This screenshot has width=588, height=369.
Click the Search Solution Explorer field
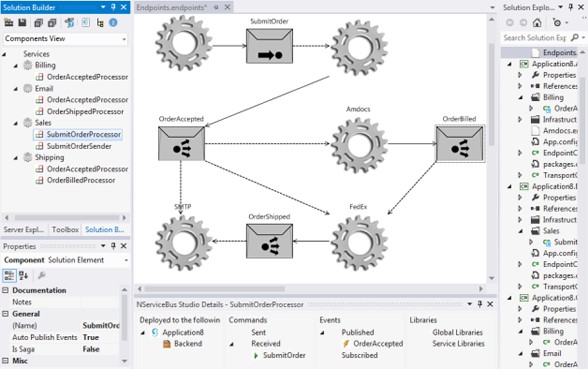point(535,38)
